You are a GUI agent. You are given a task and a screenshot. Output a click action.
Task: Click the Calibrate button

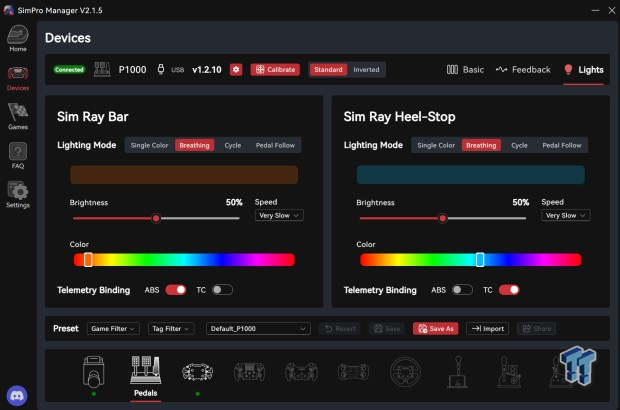point(274,70)
